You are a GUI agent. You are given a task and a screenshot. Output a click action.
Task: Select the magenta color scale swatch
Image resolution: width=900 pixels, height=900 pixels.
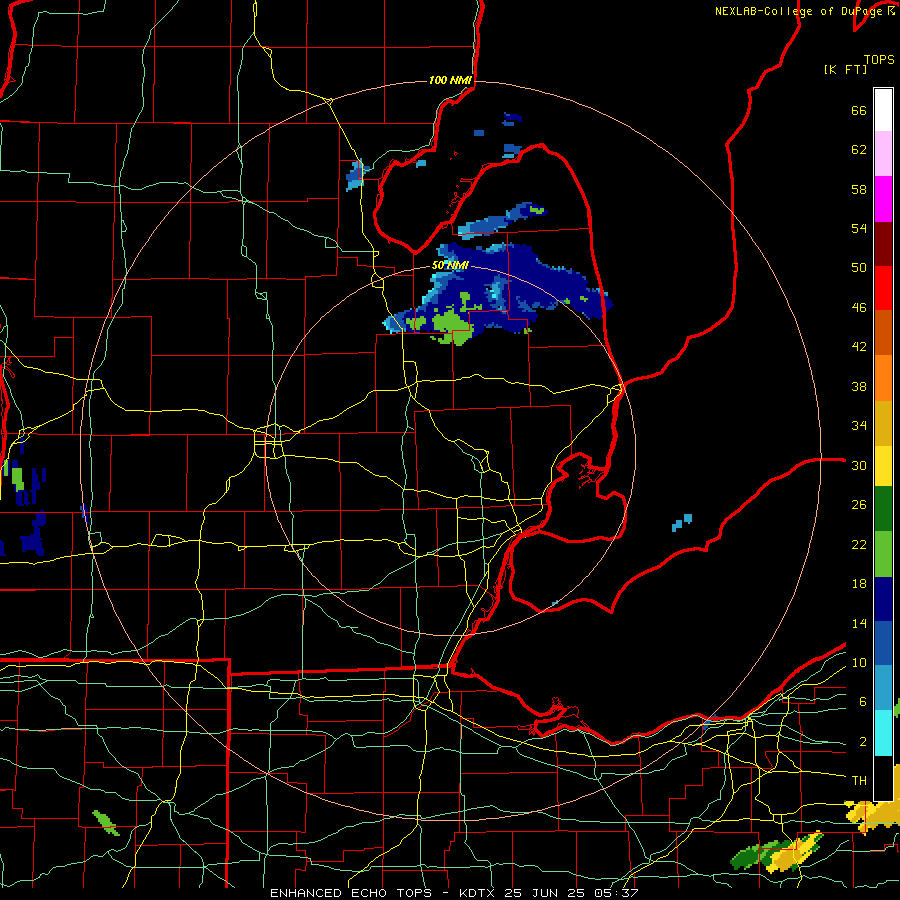click(x=883, y=199)
